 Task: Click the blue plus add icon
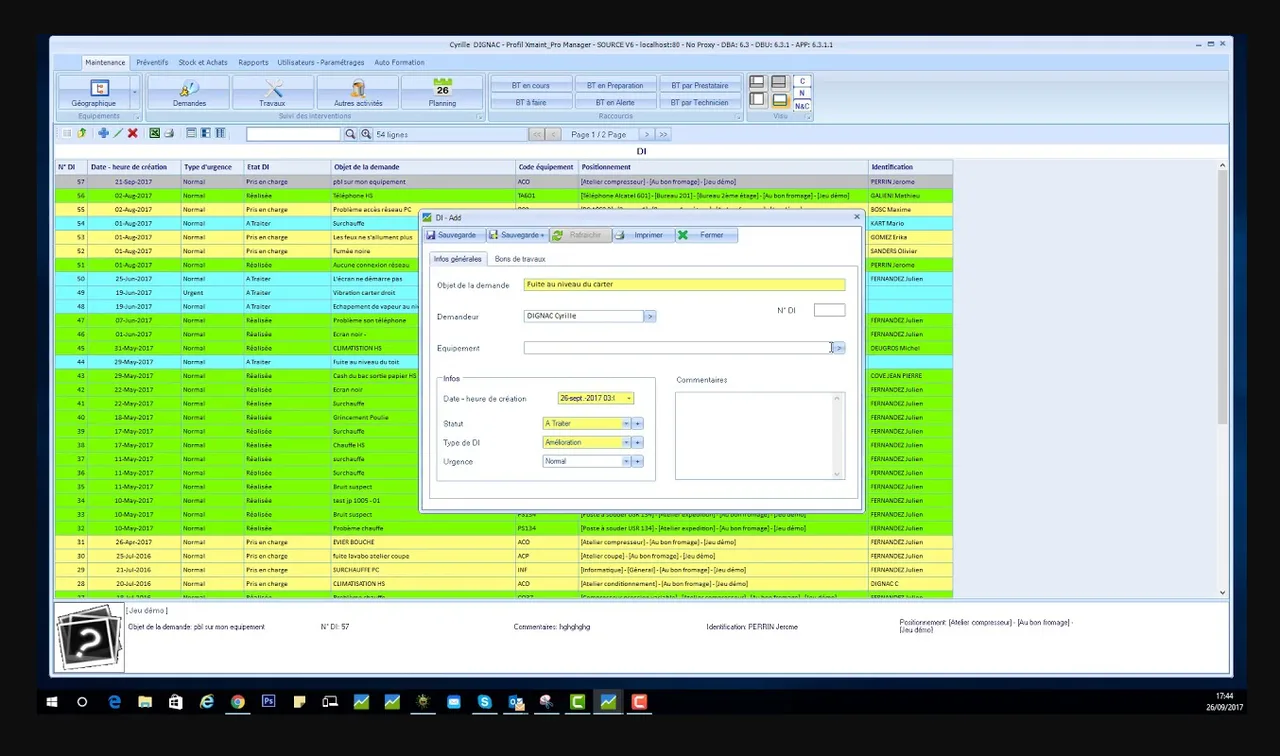[103, 133]
